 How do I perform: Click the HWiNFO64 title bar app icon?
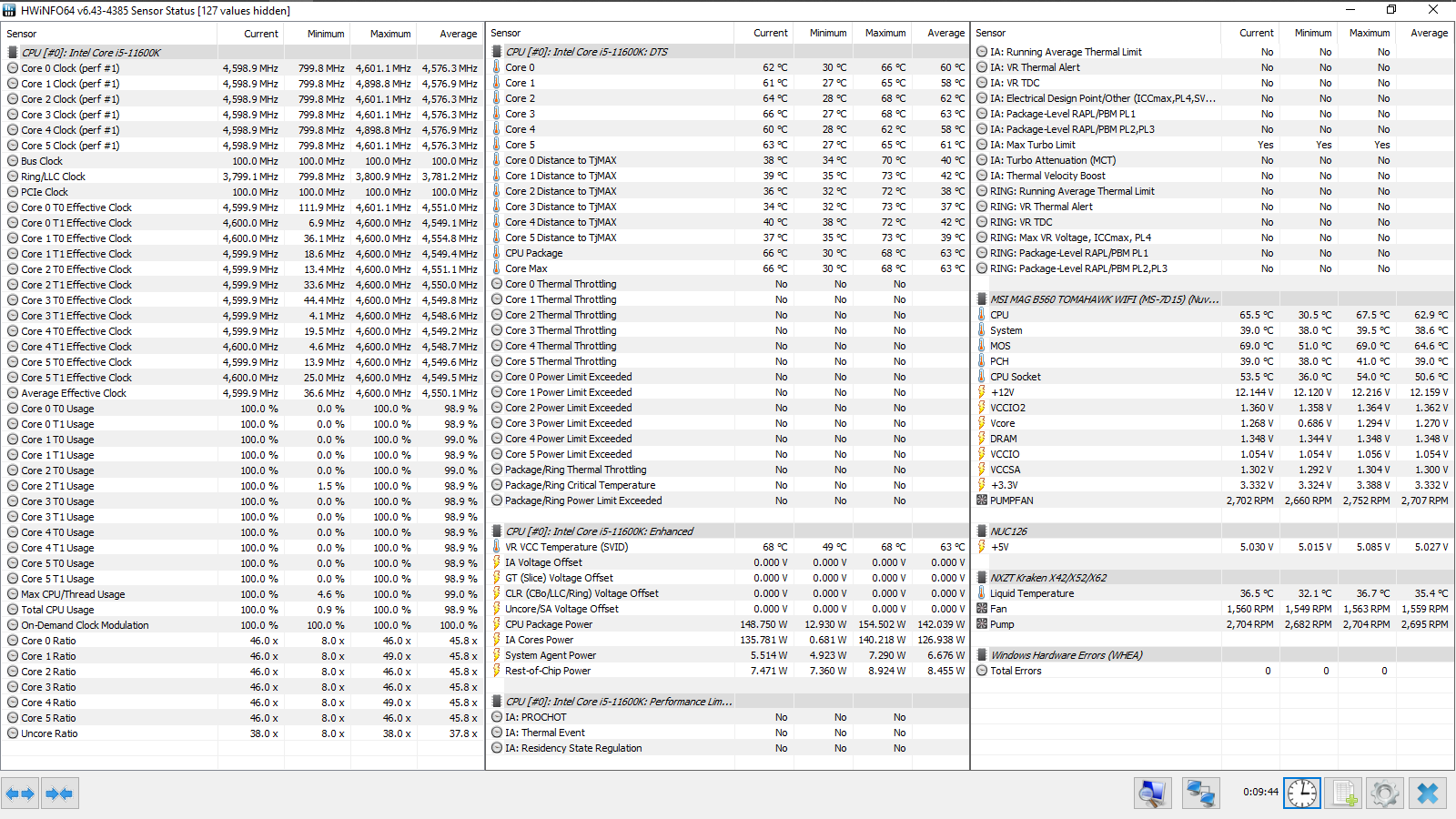click(x=9, y=10)
